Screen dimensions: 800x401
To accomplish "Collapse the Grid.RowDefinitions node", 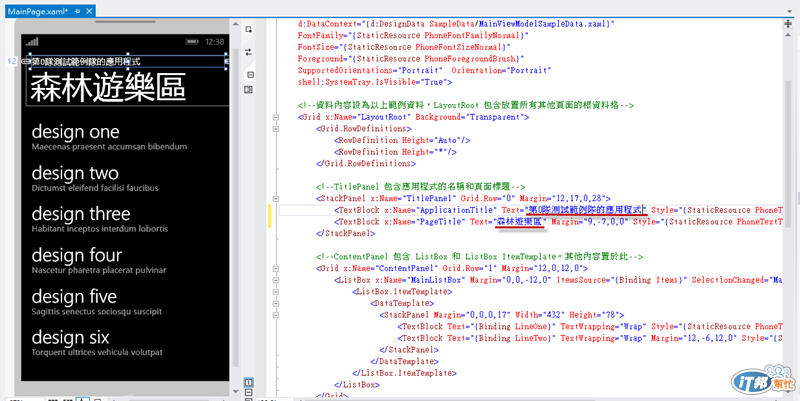I will coord(276,129).
